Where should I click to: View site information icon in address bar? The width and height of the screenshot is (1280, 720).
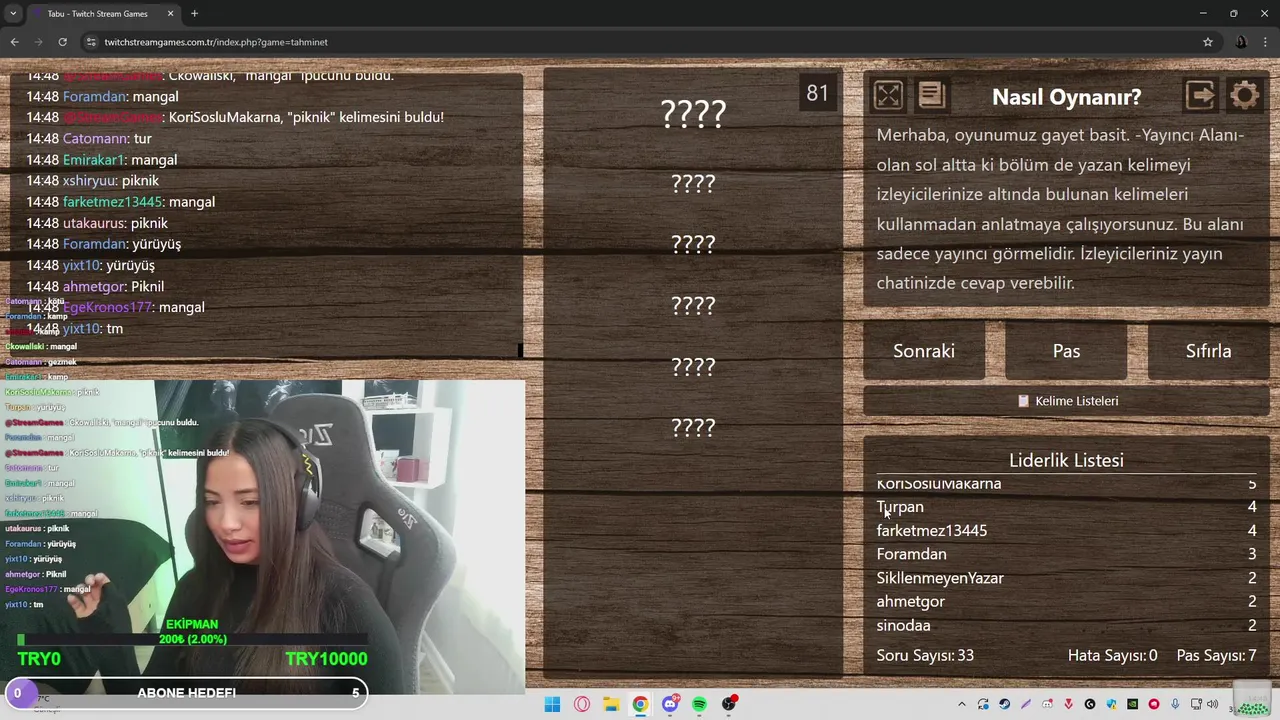91,42
